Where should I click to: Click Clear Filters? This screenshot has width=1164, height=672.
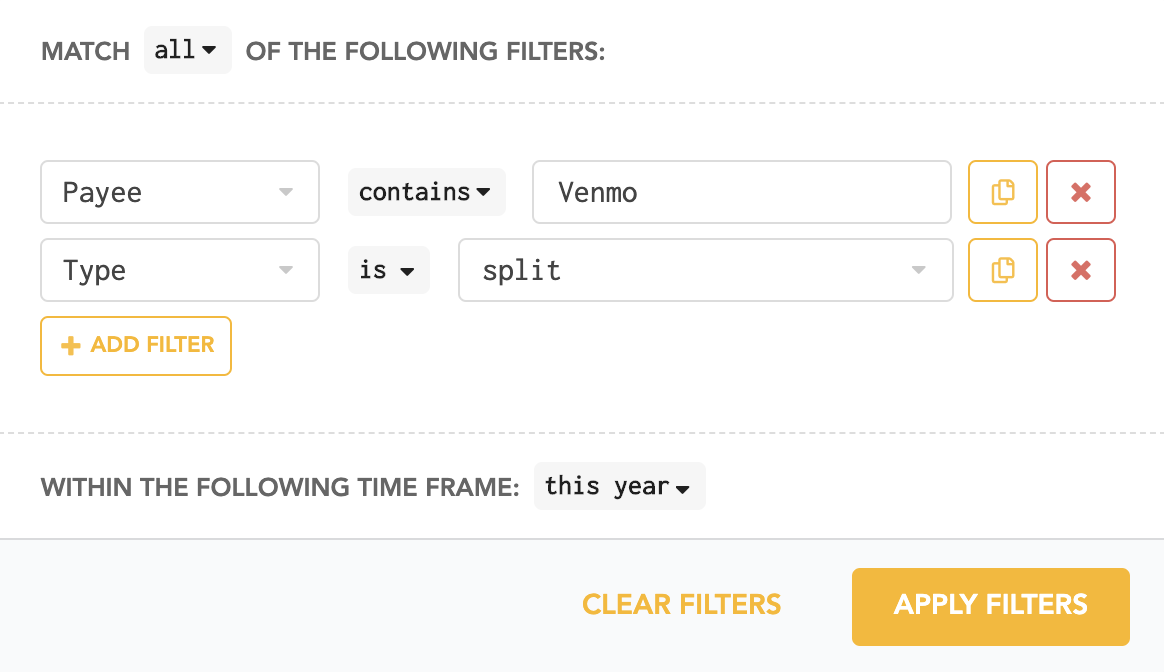[x=681, y=604]
